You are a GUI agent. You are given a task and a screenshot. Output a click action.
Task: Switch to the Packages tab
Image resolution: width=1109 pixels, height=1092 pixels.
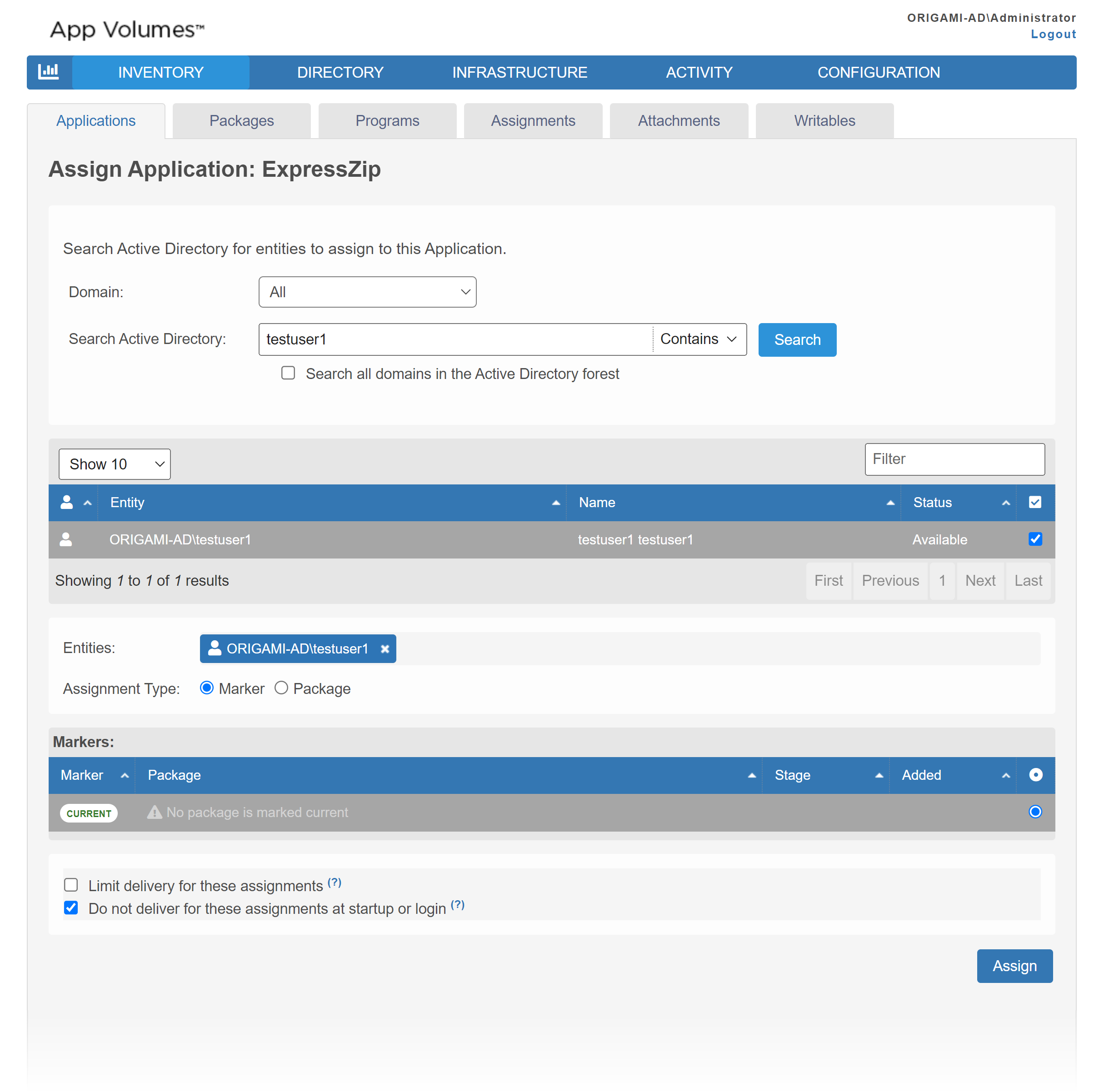point(241,120)
